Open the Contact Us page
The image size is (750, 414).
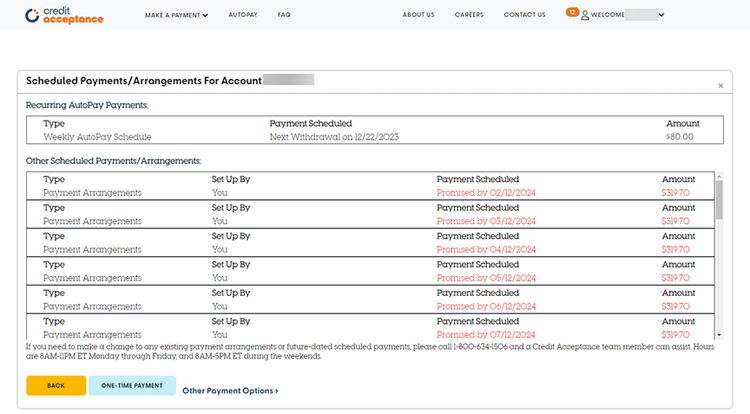click(x=524, y=15)
